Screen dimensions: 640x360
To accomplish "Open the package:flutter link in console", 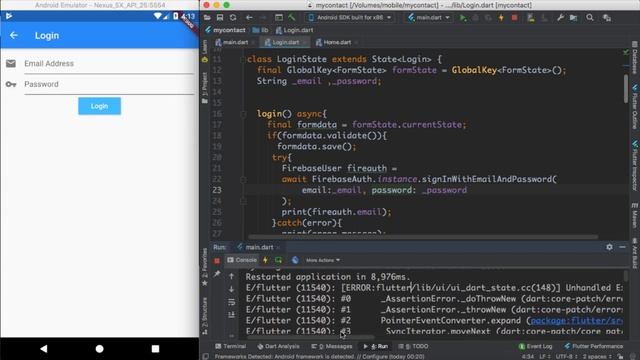I will (x=577, y=320).
